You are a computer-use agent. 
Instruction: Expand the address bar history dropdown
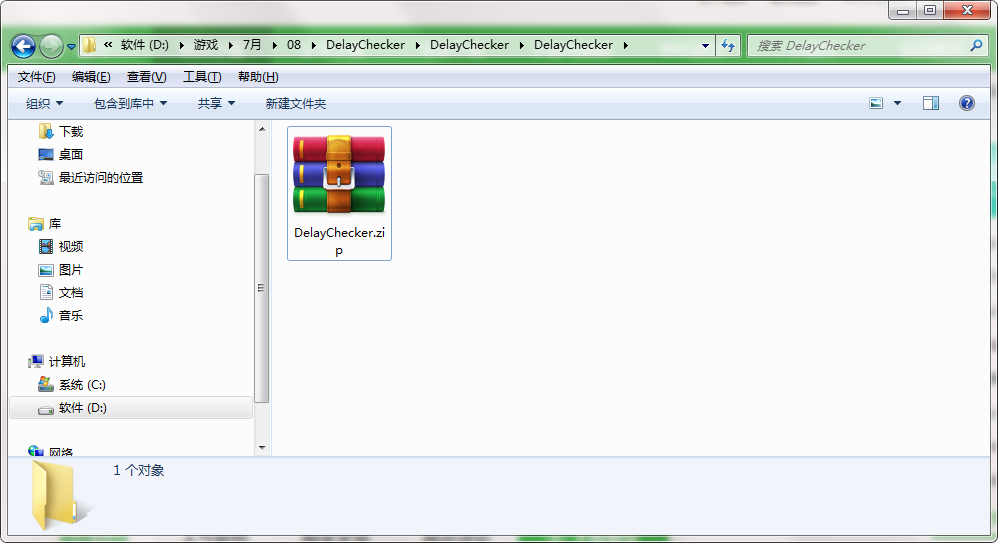click(x=705, y=45)
